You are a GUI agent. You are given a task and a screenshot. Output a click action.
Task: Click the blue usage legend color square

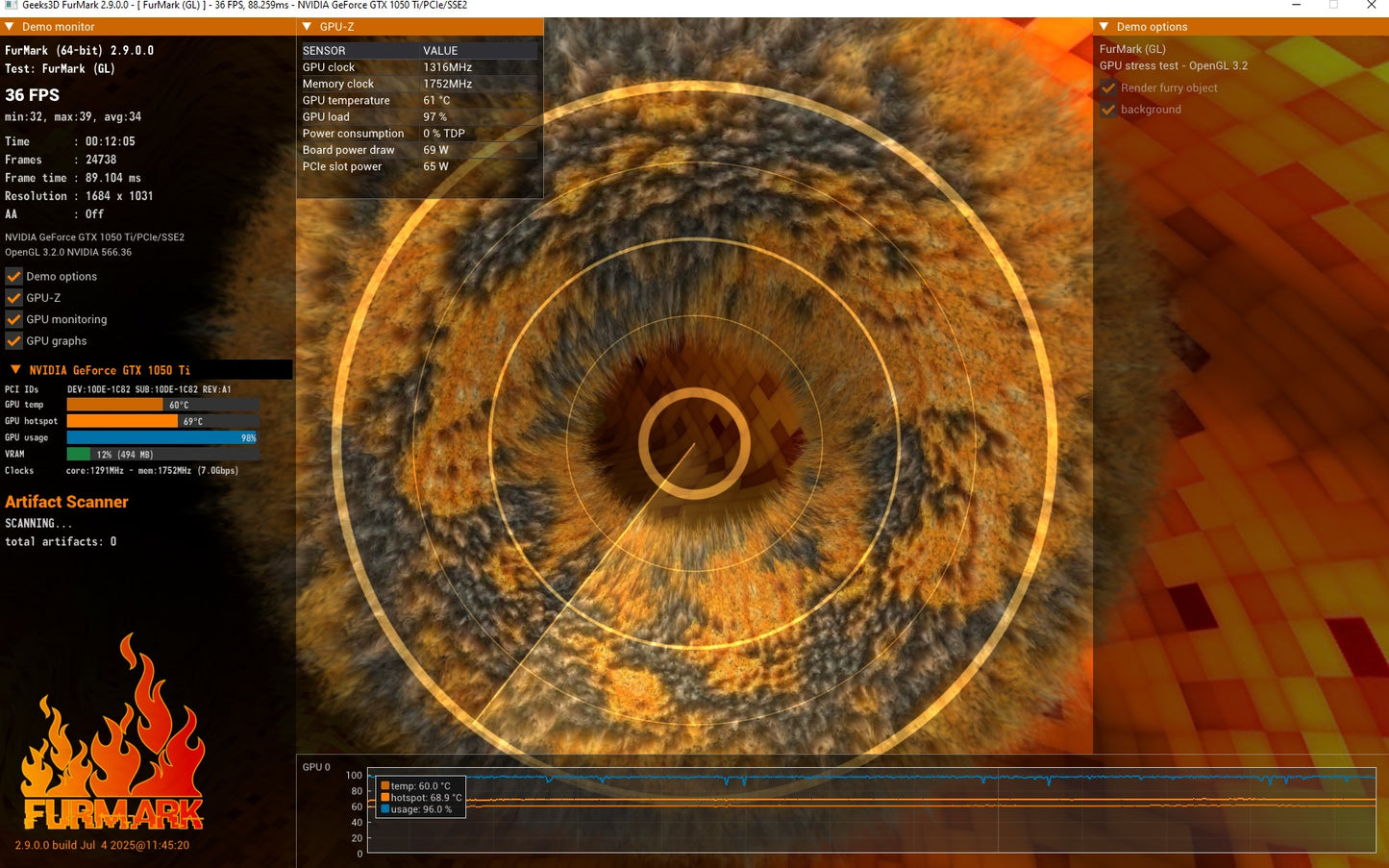(x=385, y=809)
